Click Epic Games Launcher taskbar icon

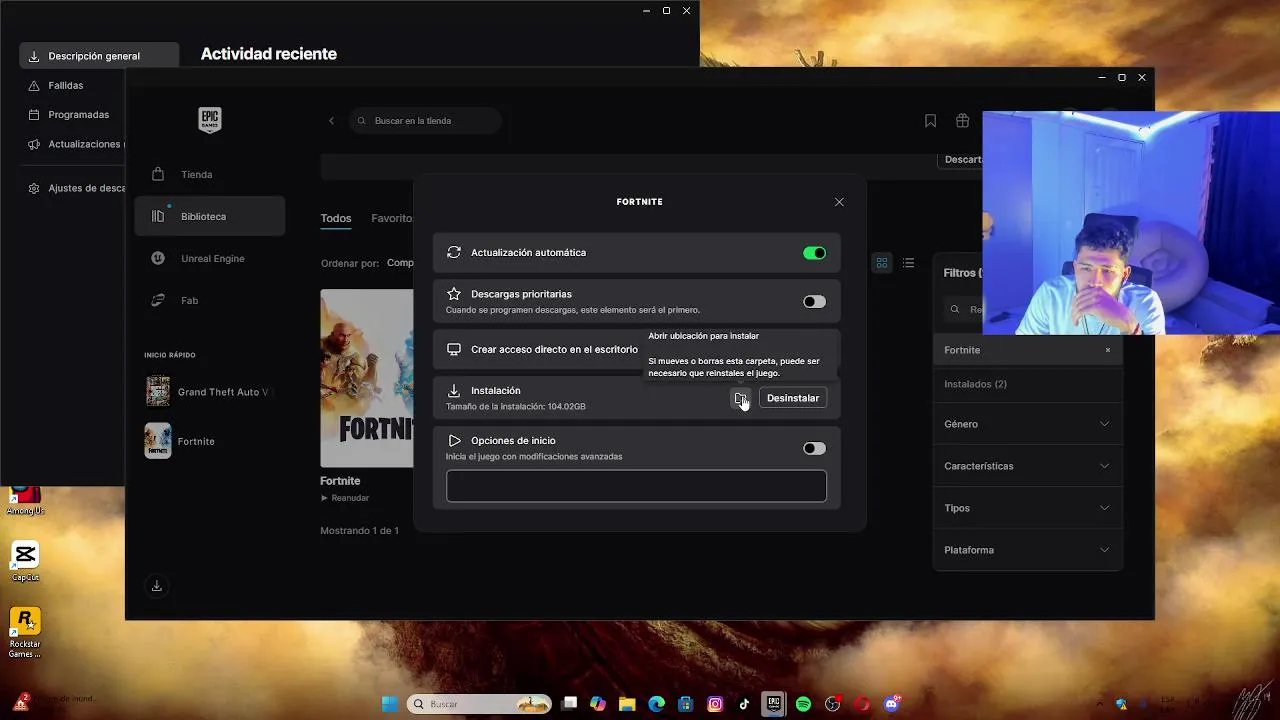coord(773,704)
